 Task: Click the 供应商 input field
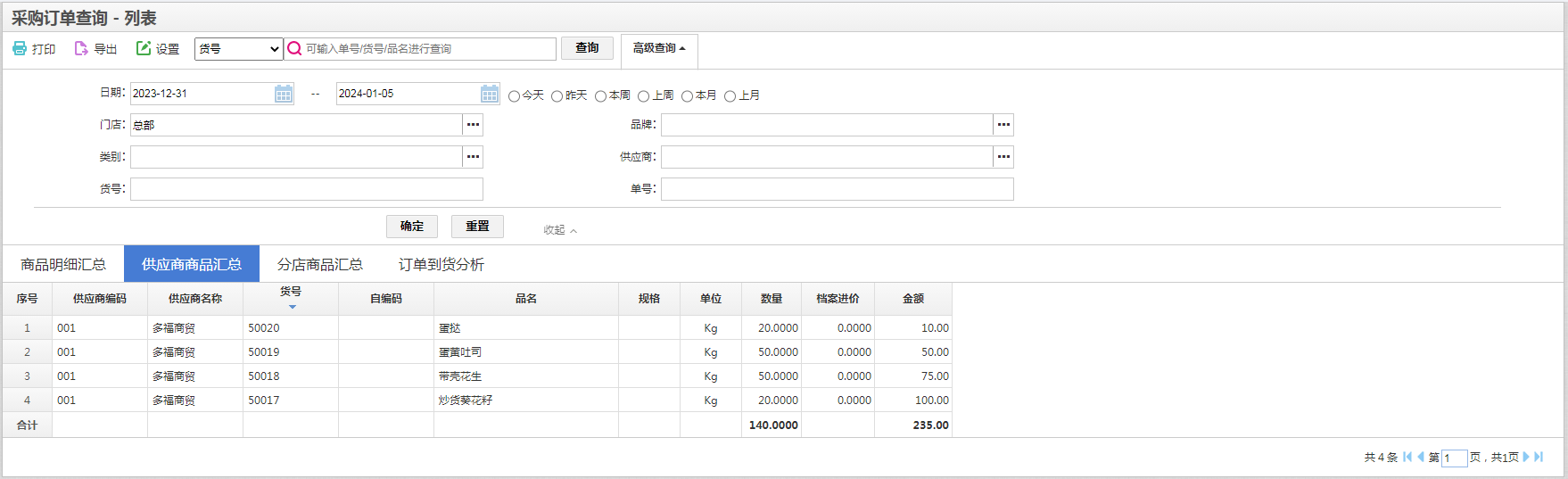point(827,157)
